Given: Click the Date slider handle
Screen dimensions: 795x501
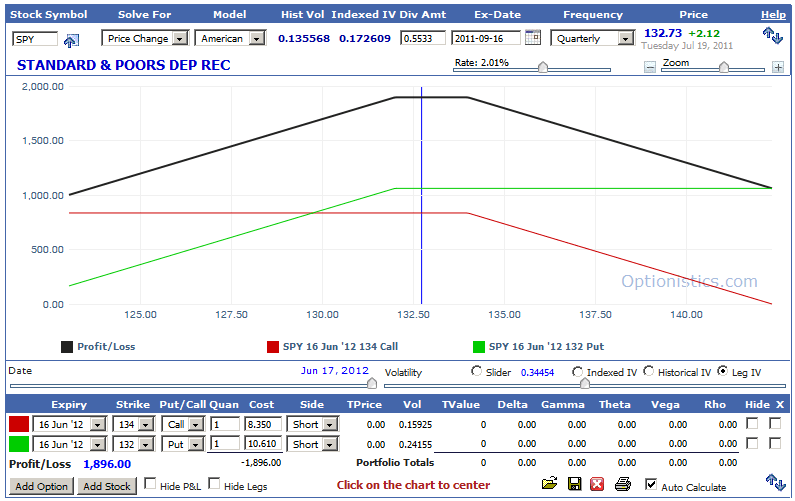Looking at the screenshot, I should coord(372,383).
